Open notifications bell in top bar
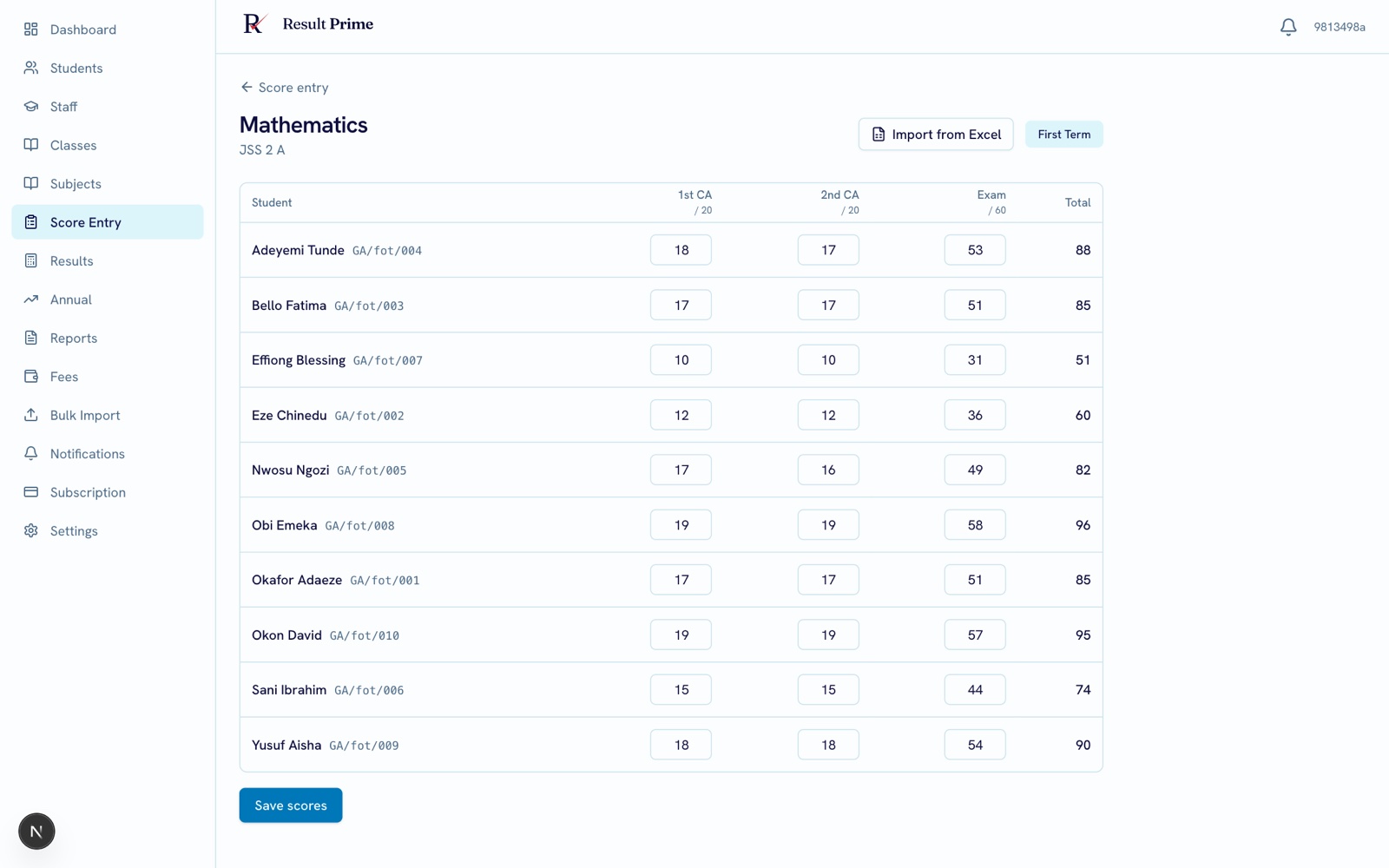Viewport: 1389px width, 868px height. click(1288, 27)
